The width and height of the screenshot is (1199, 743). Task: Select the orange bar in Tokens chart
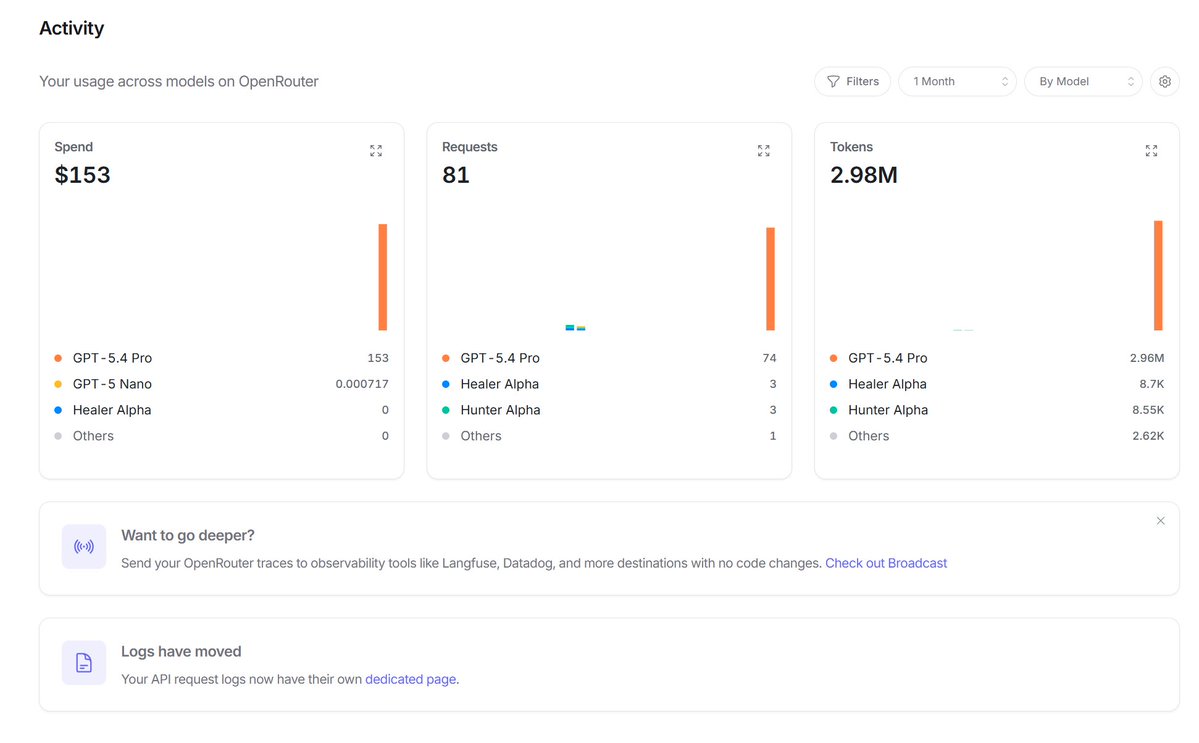tap(1158, 275)
